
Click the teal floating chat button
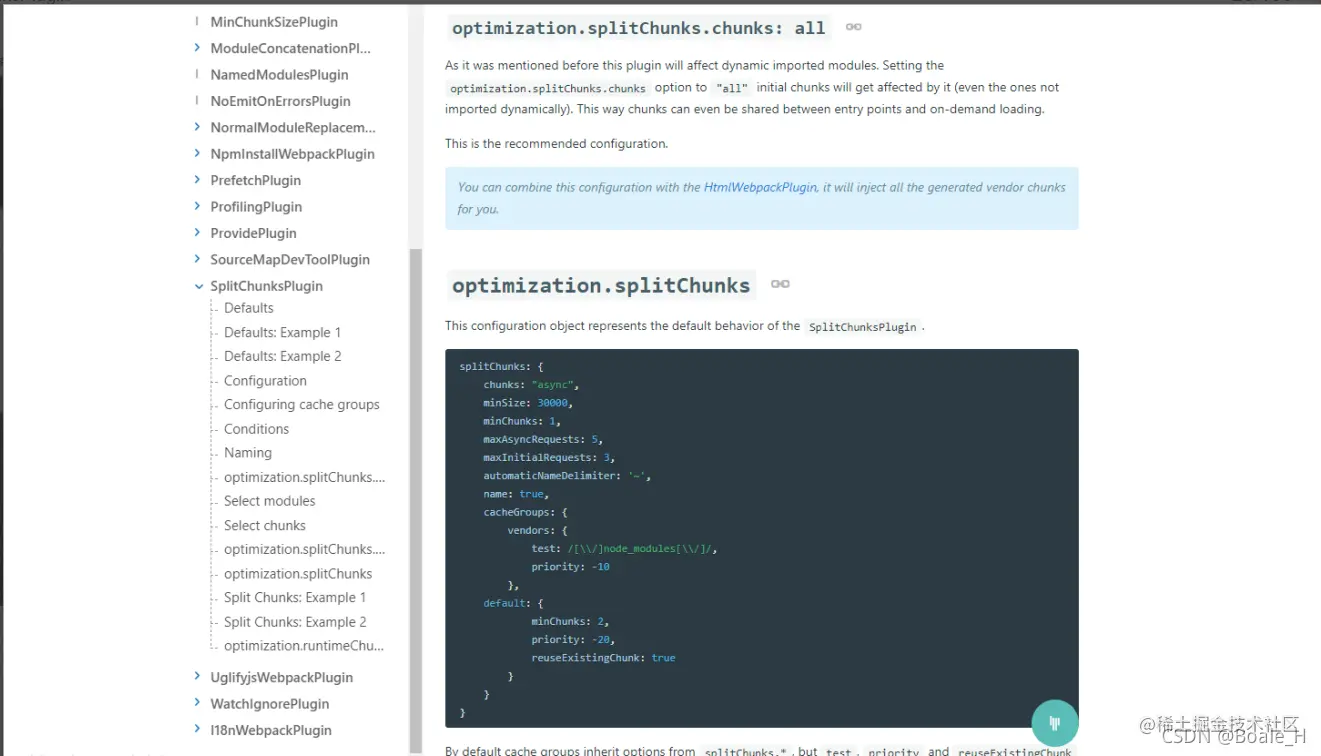pyautogui.click(x=1054, y=723)
